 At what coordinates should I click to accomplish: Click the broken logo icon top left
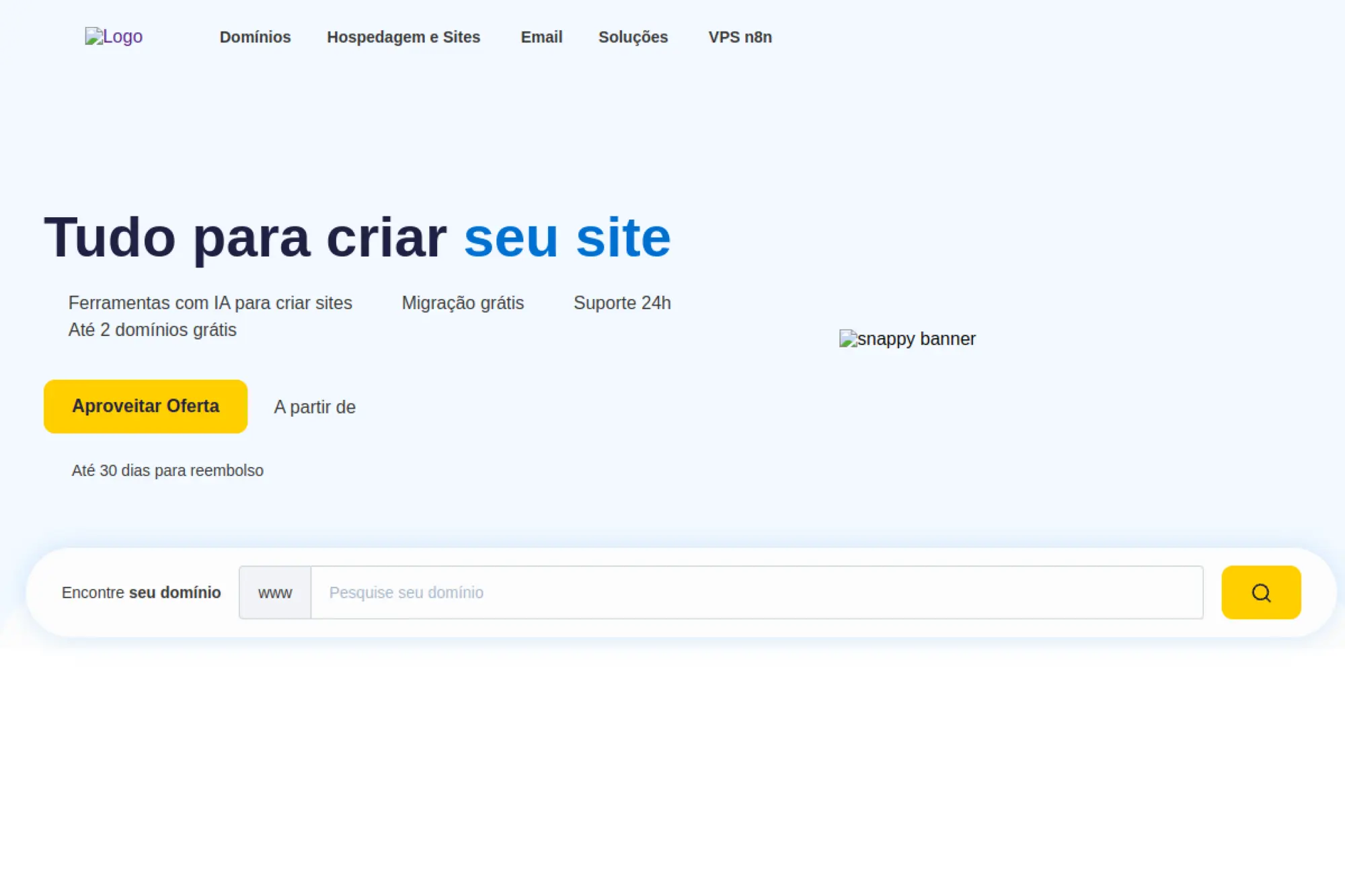(x=94, y=37)
